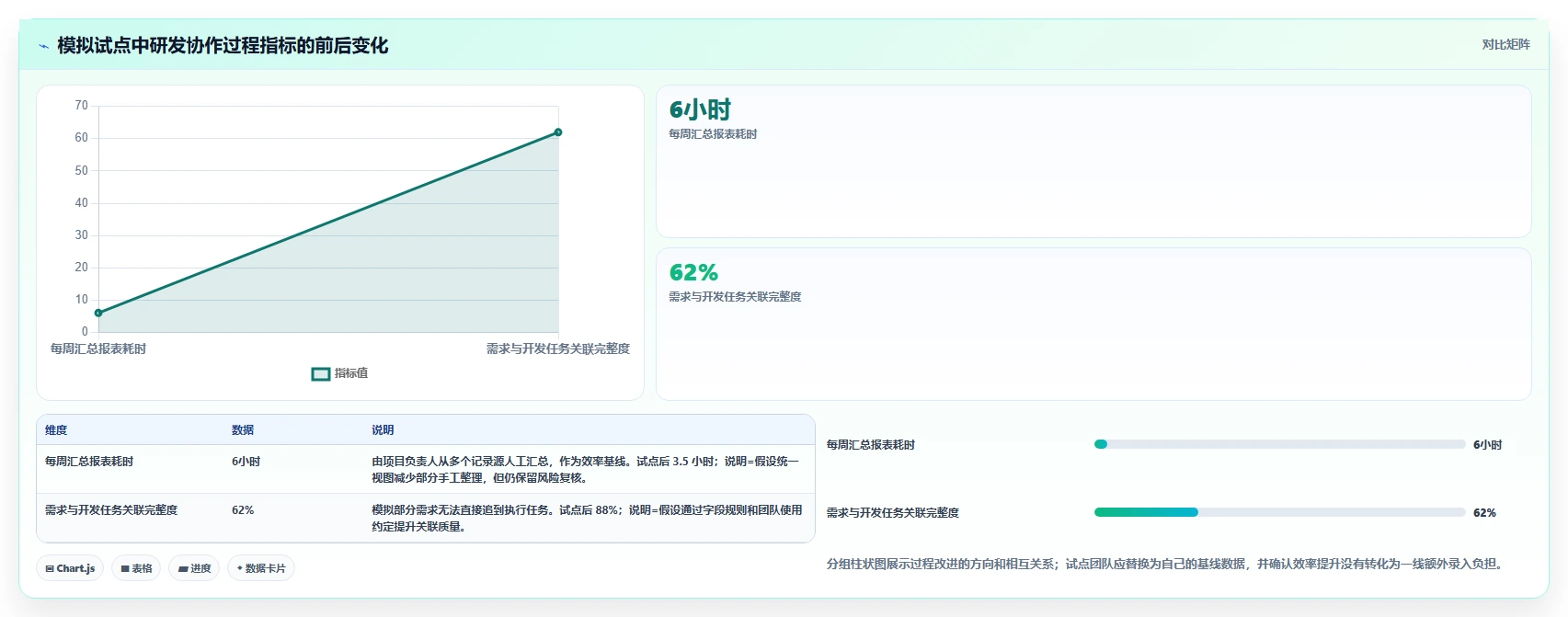Click table cell 需求与开发任务关联完整度
This screenshot has height=617, width=1568.
click(111, 510)
